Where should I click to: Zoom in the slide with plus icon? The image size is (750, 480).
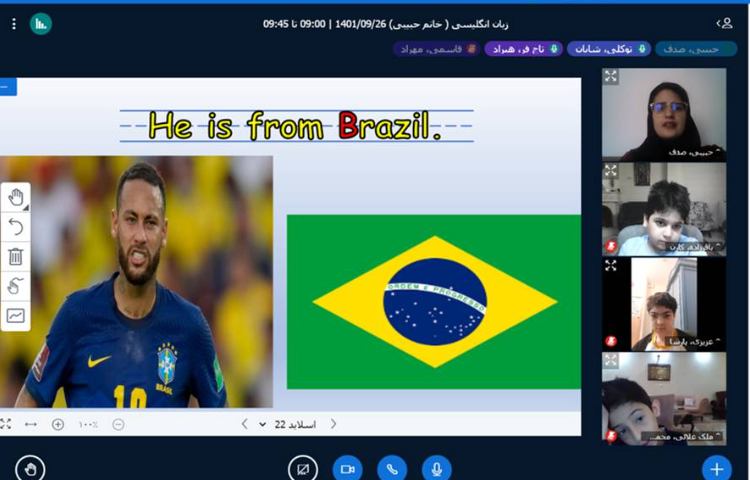coord(58,424)
